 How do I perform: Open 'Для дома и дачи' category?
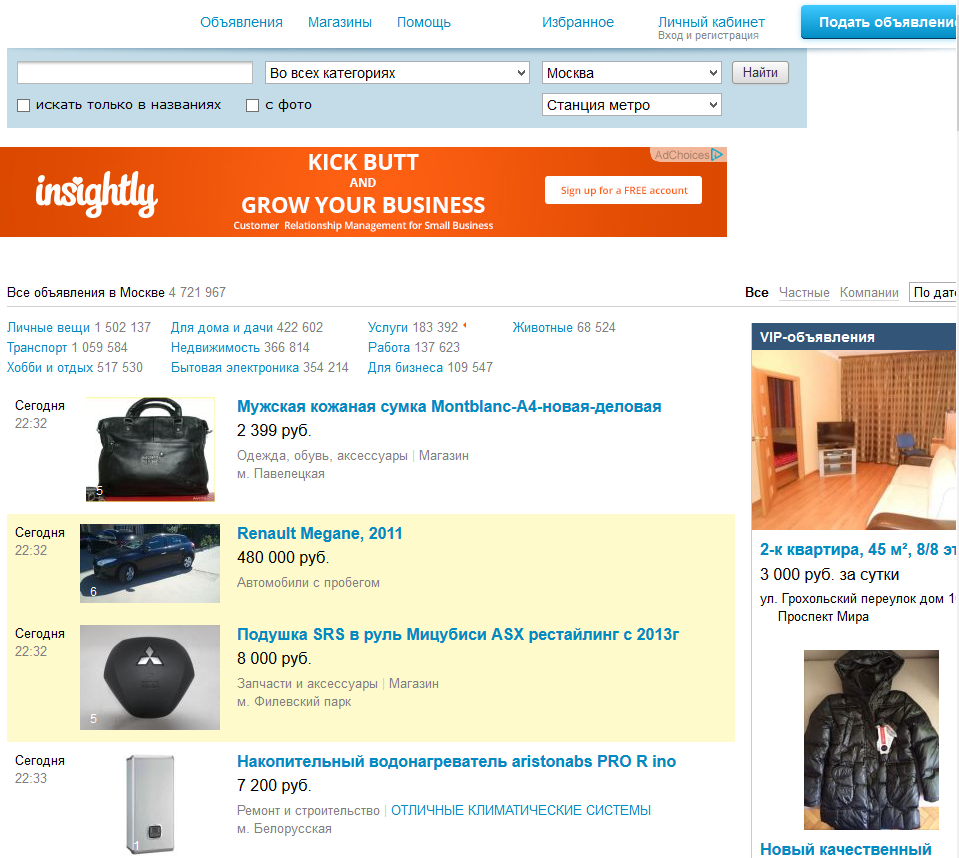pos(221,327)
